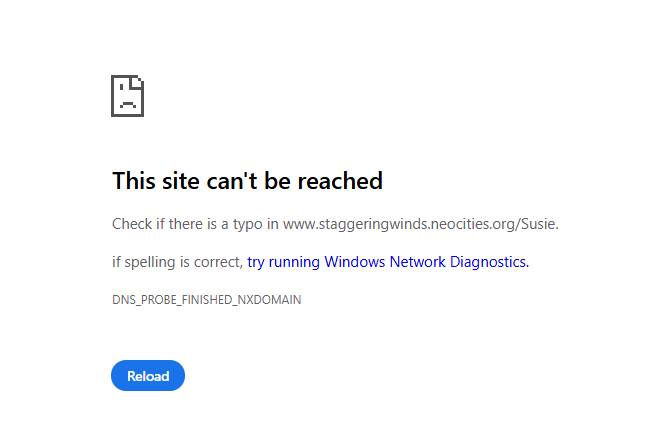This screenshot has width=668, height=439.
Task: Click the folded corner of the page icon
Action: [138, 81]
